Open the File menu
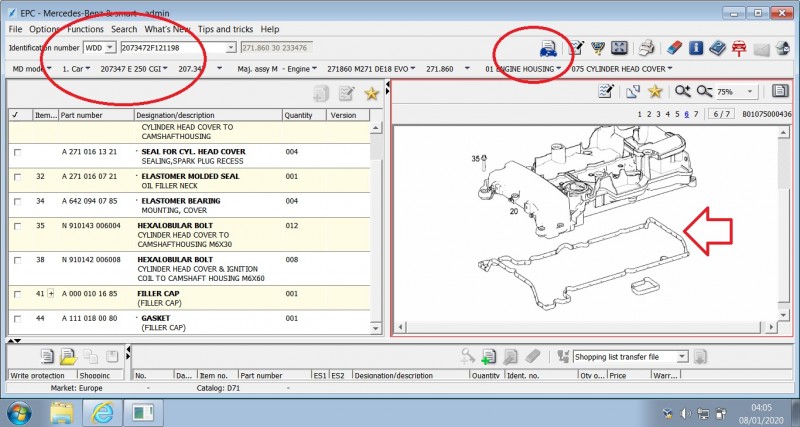 15,29
